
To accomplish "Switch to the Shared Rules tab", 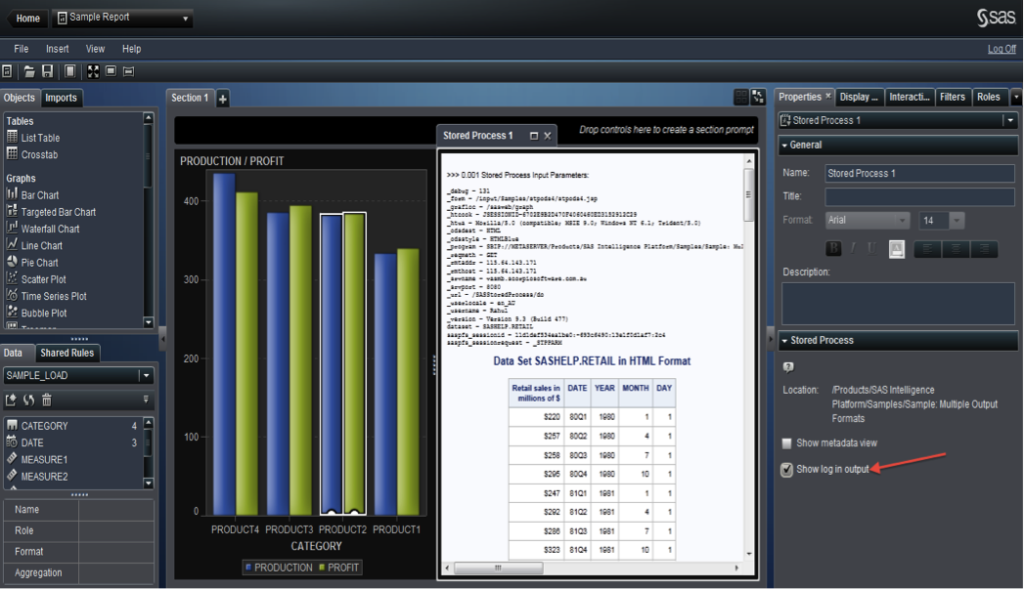I will click(x=67, y=353).
